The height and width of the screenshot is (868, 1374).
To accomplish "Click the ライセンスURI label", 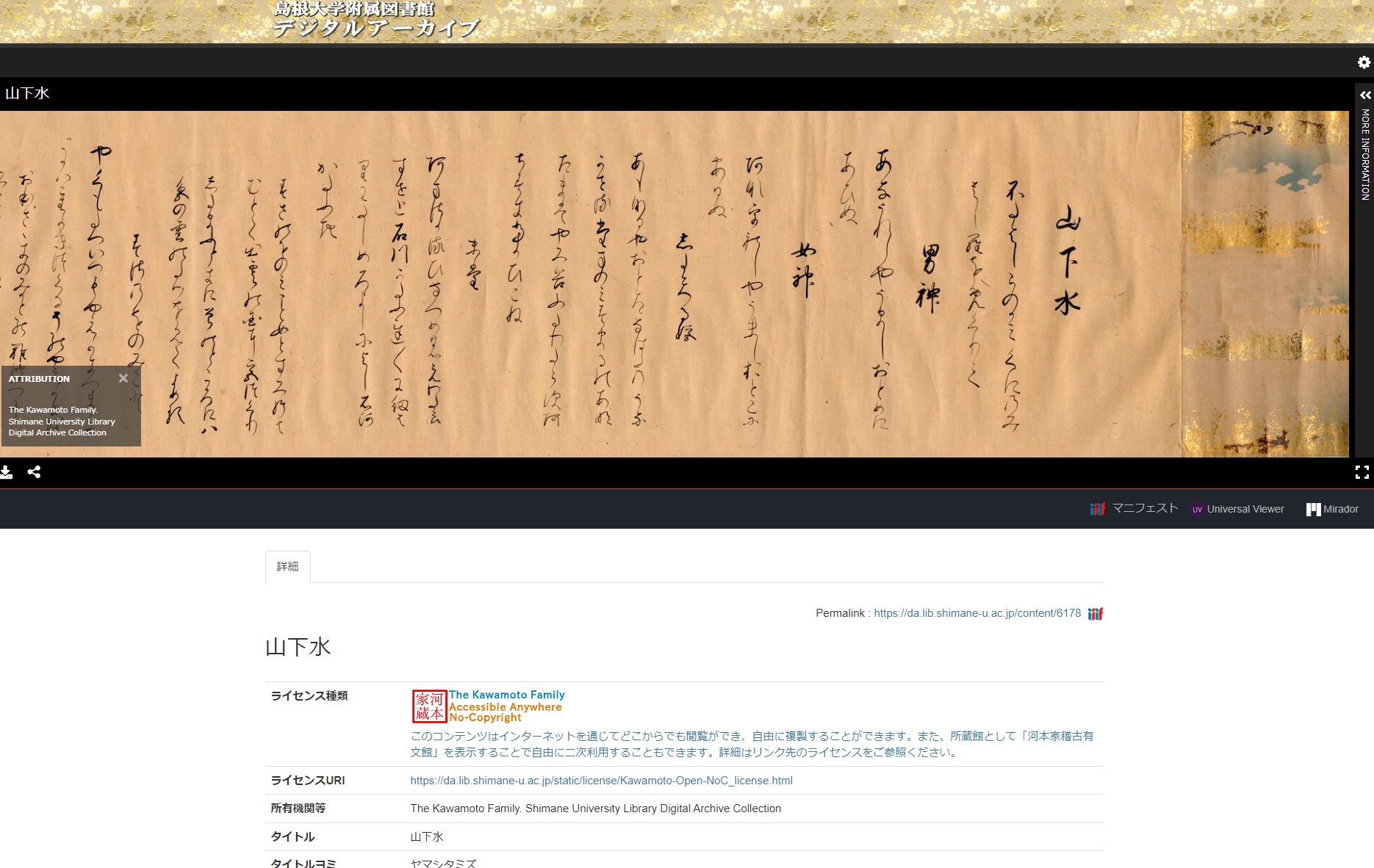I will pyautogui.click(x=308, y=781).
